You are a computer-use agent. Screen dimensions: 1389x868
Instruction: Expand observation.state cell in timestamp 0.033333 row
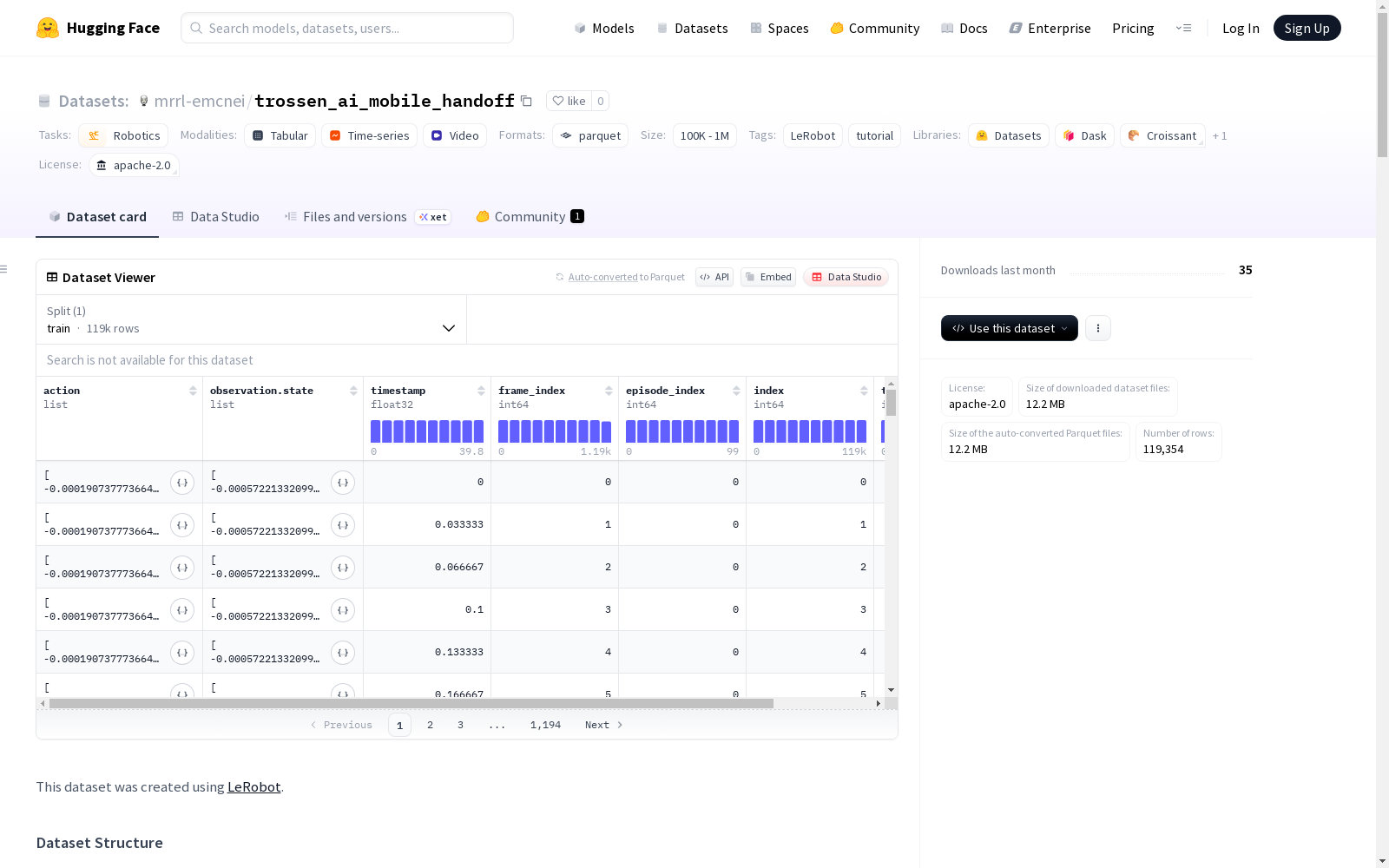[343, 525]
